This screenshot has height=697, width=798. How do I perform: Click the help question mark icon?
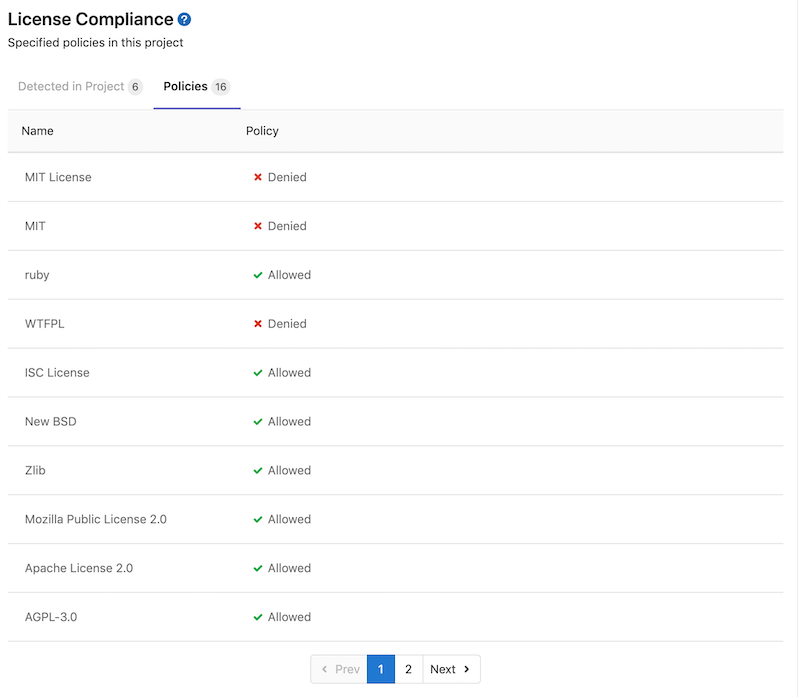pos(184,19)
